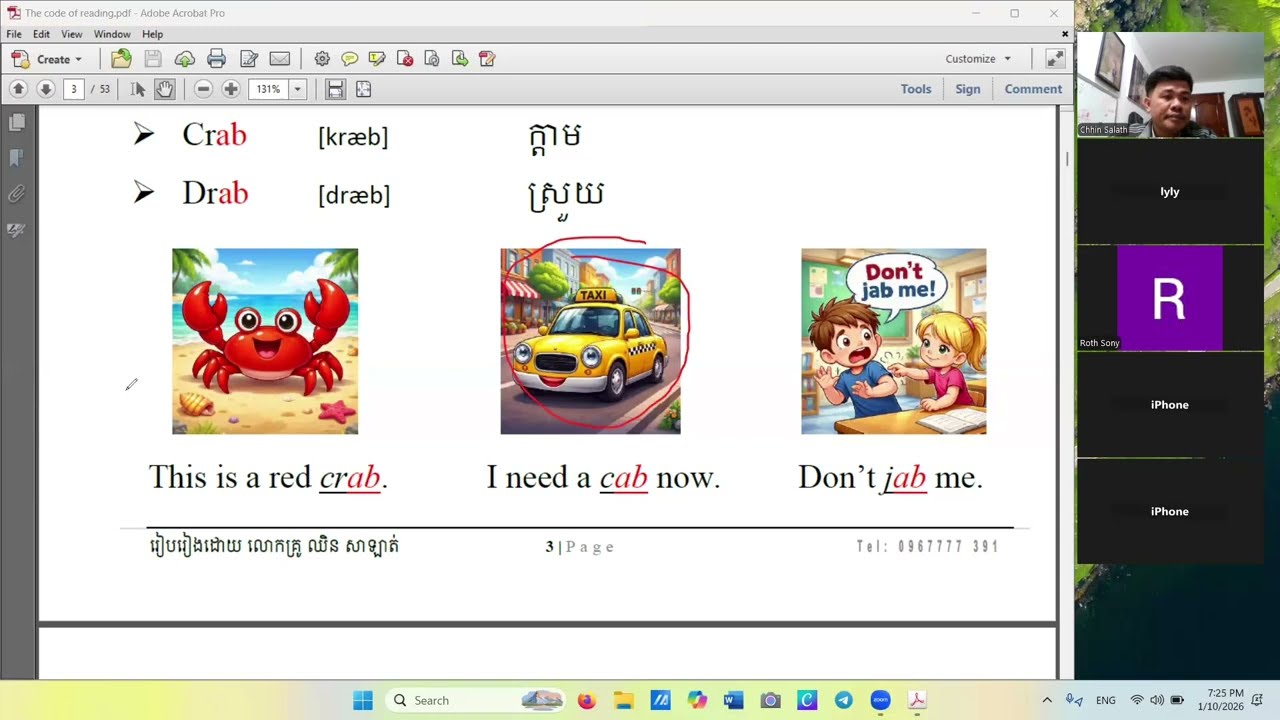Zoom out with the minus button
The image size is (1280, 720).
click(203, 89)
